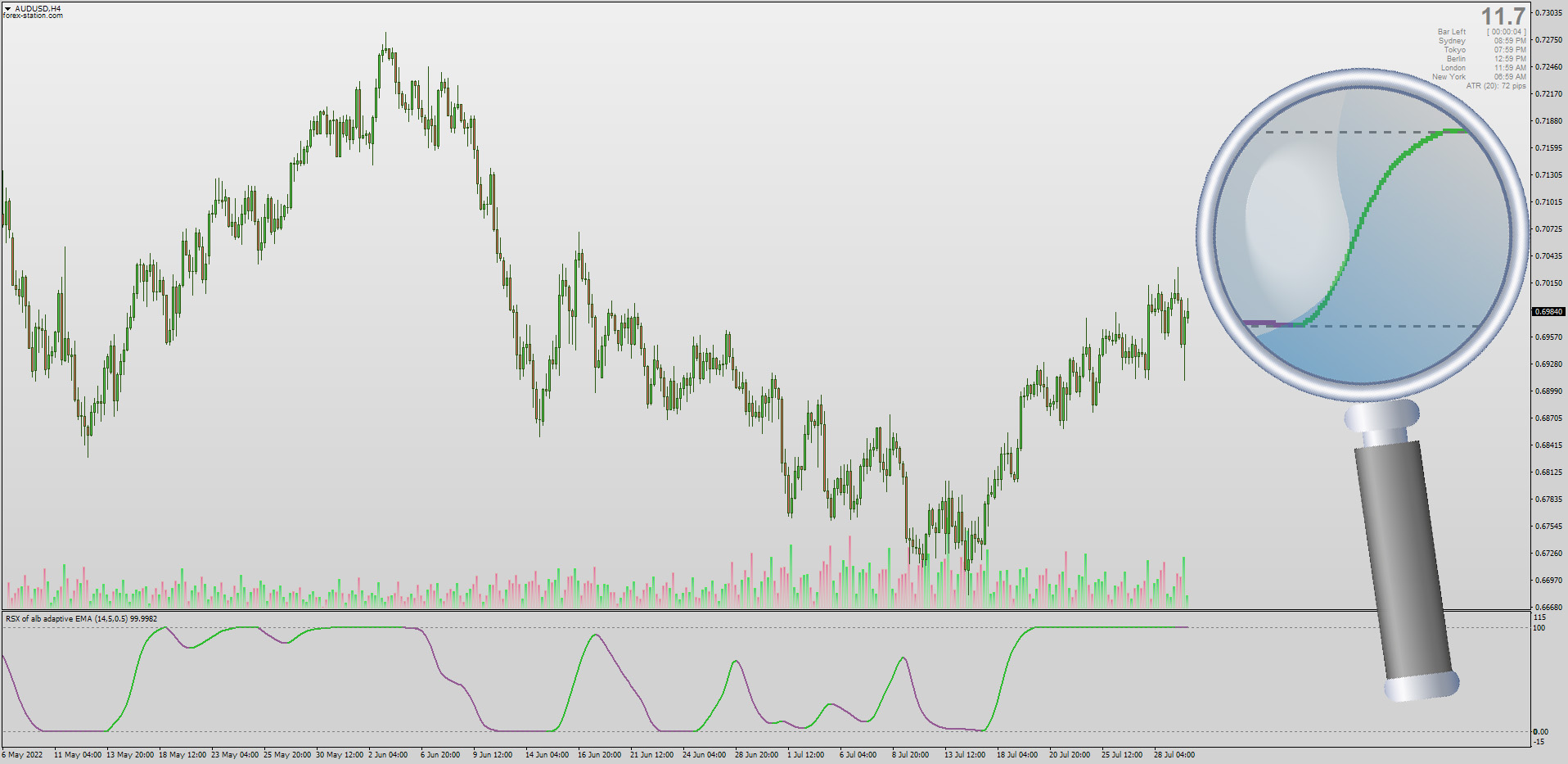The width and height of the screenshot is (1568, 764).
Task: Click the 08:59 PM Sydney time
Action: pos(1510,41)
